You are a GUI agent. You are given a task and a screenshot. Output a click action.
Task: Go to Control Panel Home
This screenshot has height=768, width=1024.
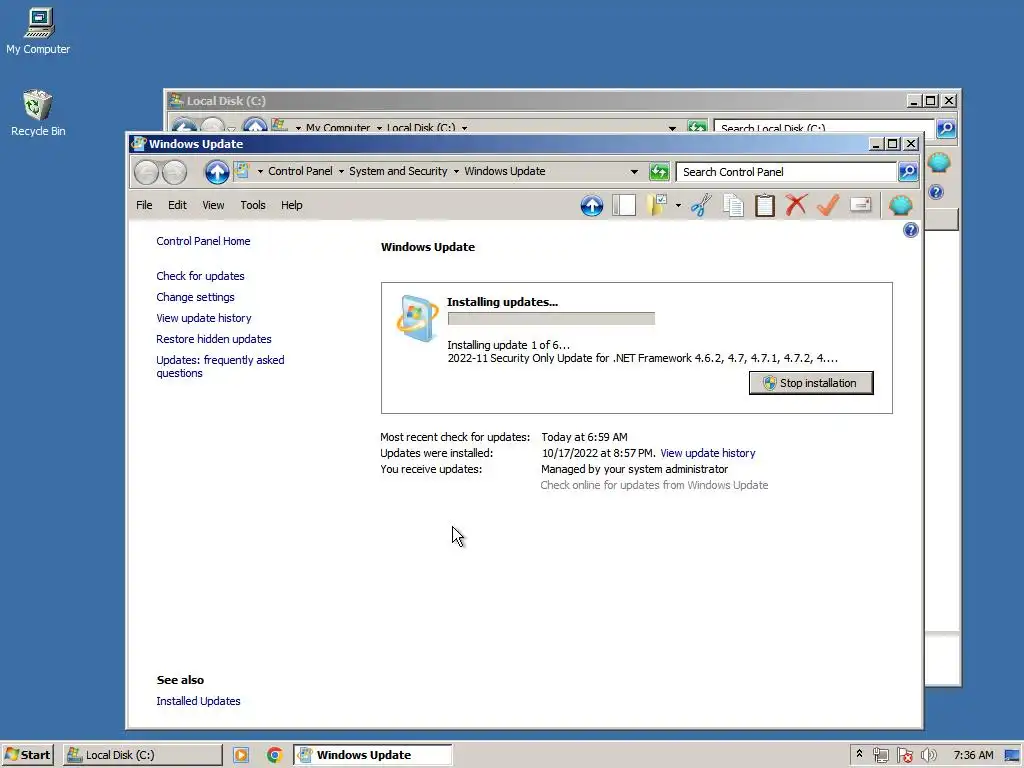(203, 241)
